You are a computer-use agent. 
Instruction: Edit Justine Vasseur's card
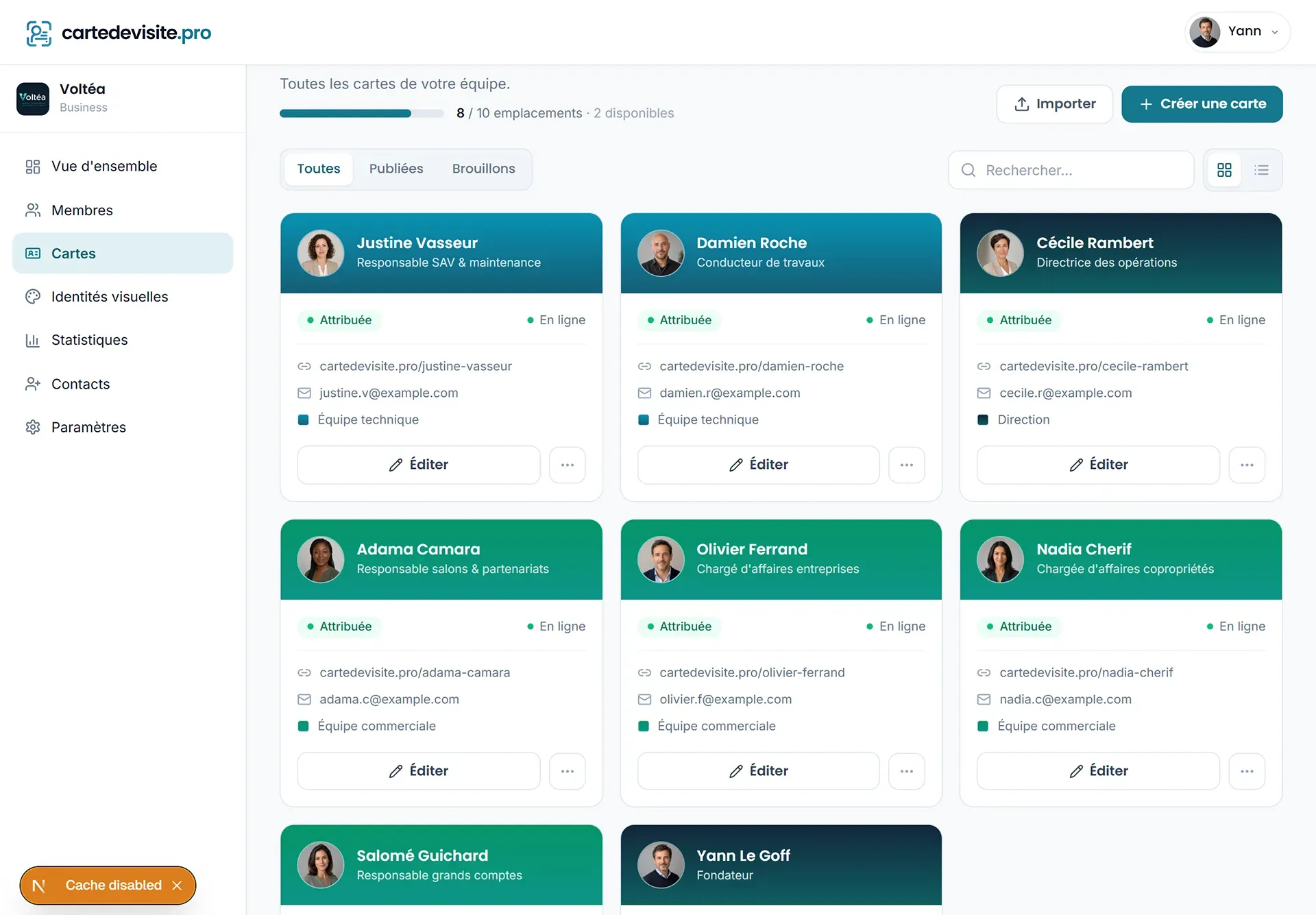419,465
